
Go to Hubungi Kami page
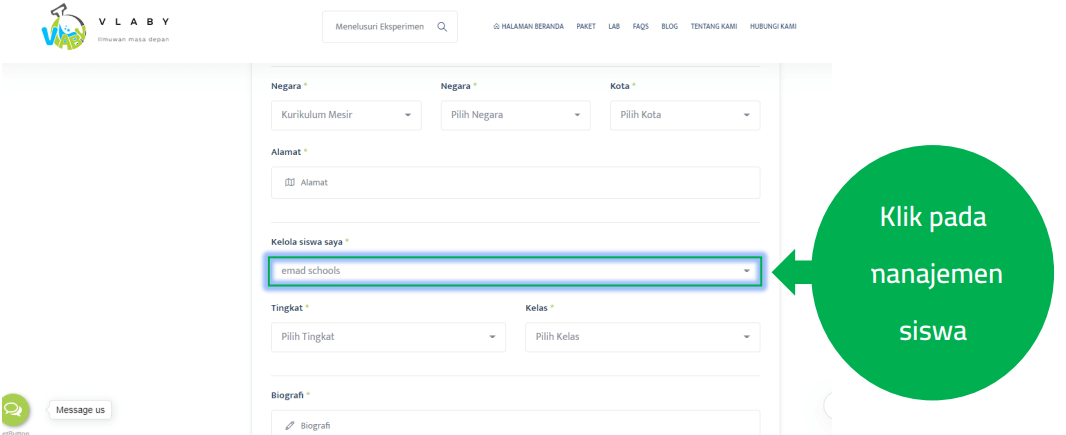(773, 27)
